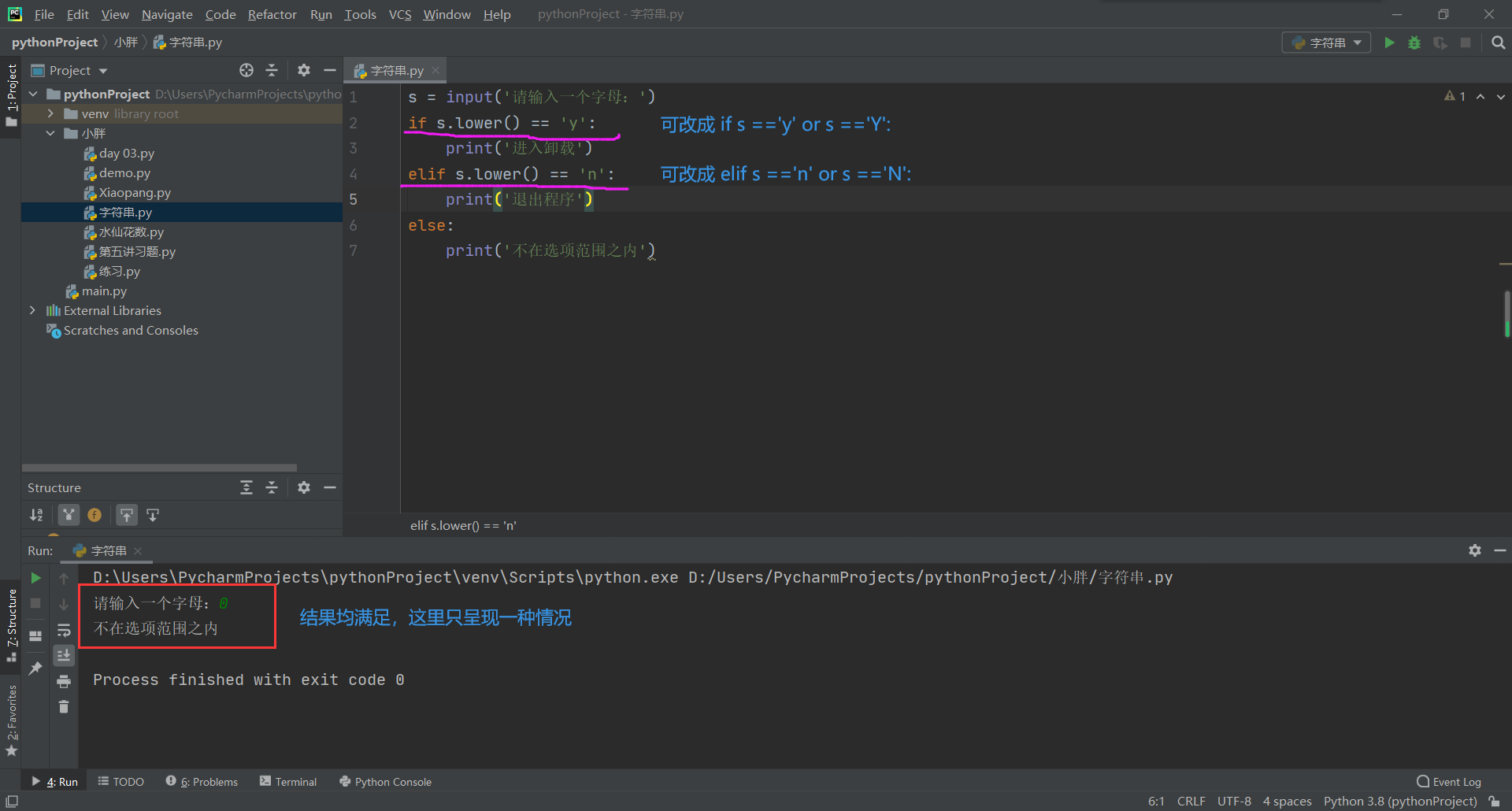The width and height of the screenshot is (1512, 811).
Task: Toggle show inherited in Structure toolbar
Action: pos(69,515)
